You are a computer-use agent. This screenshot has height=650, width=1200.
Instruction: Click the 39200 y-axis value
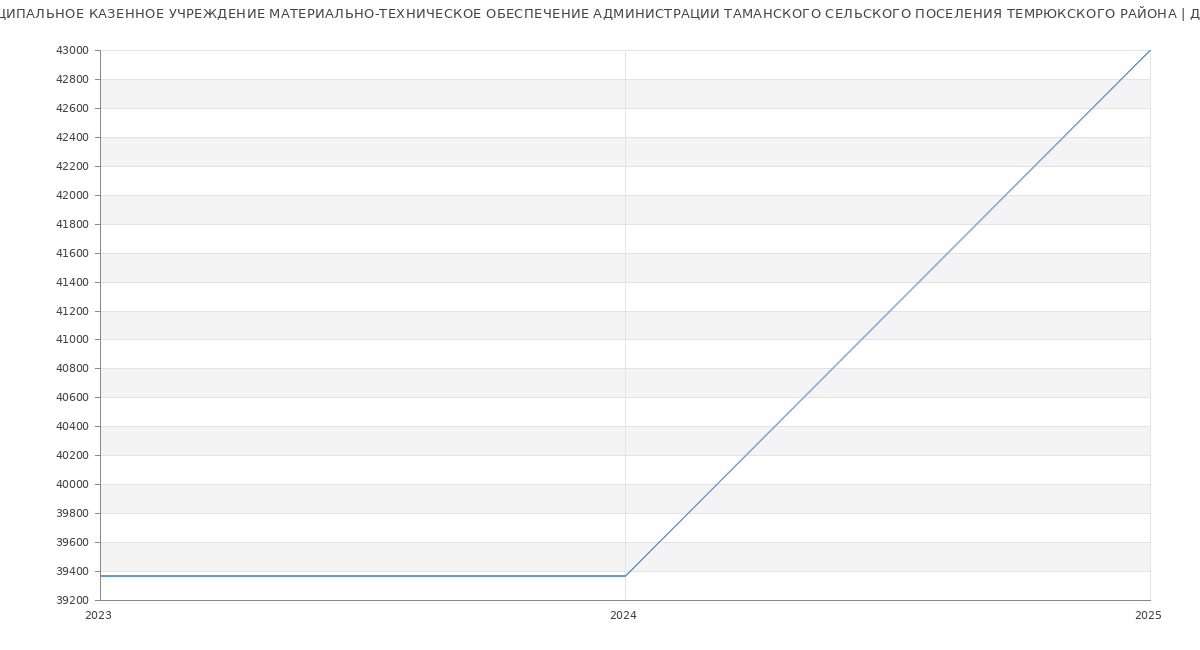pos(72,601)
